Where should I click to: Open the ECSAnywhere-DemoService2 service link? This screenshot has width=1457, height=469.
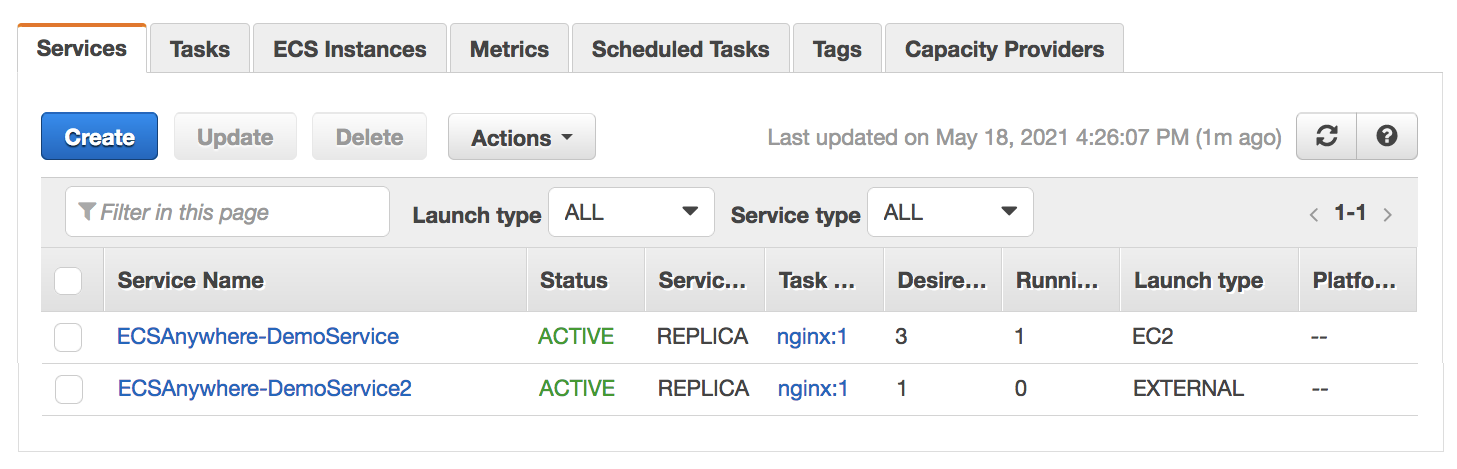(x=265, y=389)
